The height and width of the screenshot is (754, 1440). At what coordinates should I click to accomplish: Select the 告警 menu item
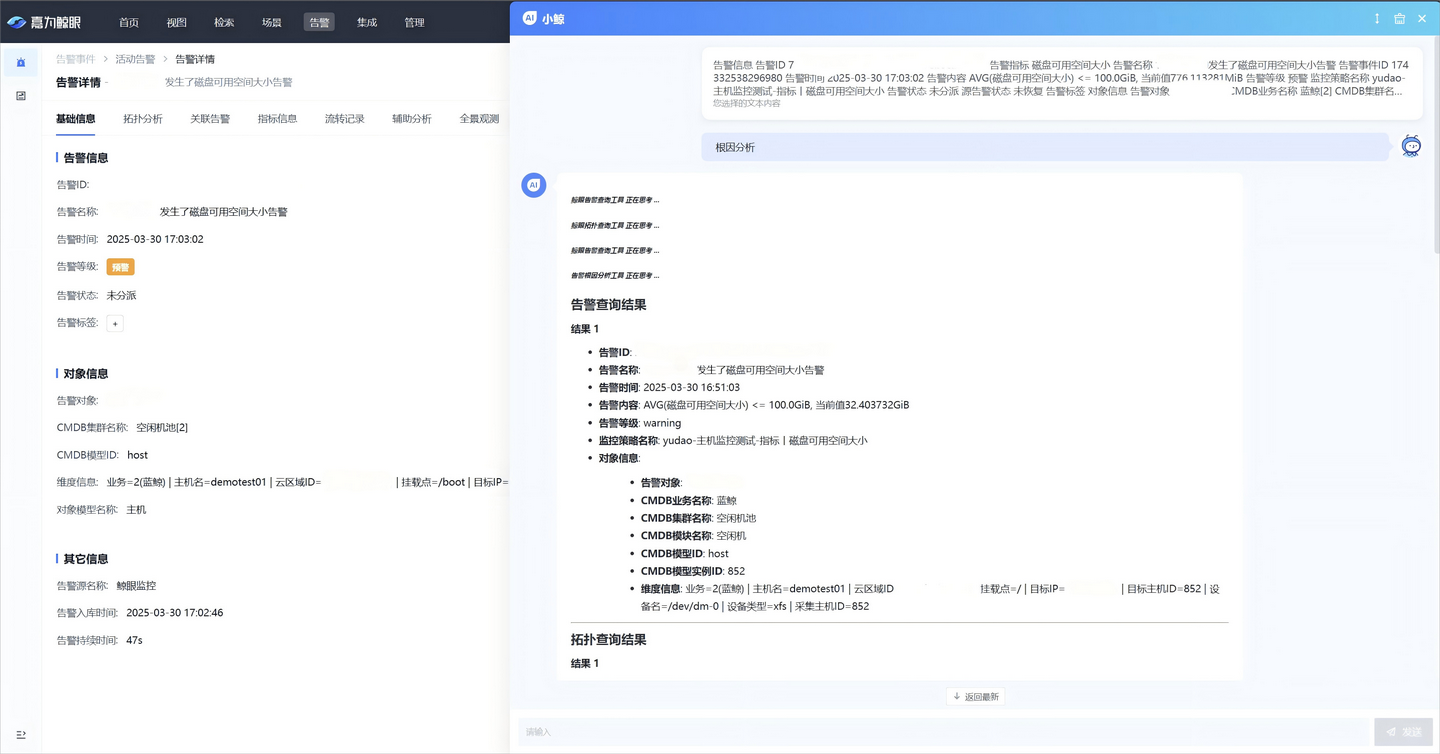[x=319, y=22]
